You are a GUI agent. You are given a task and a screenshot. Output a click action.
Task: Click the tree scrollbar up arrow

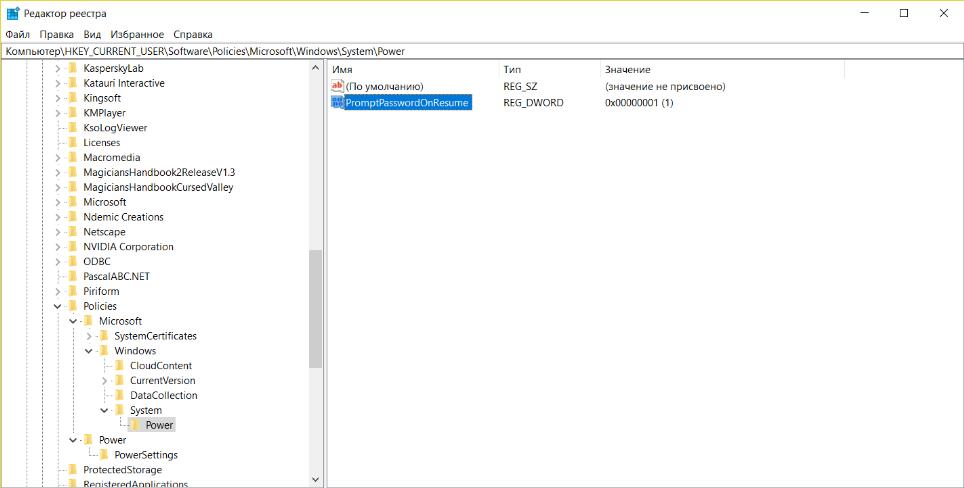(315, 68)
